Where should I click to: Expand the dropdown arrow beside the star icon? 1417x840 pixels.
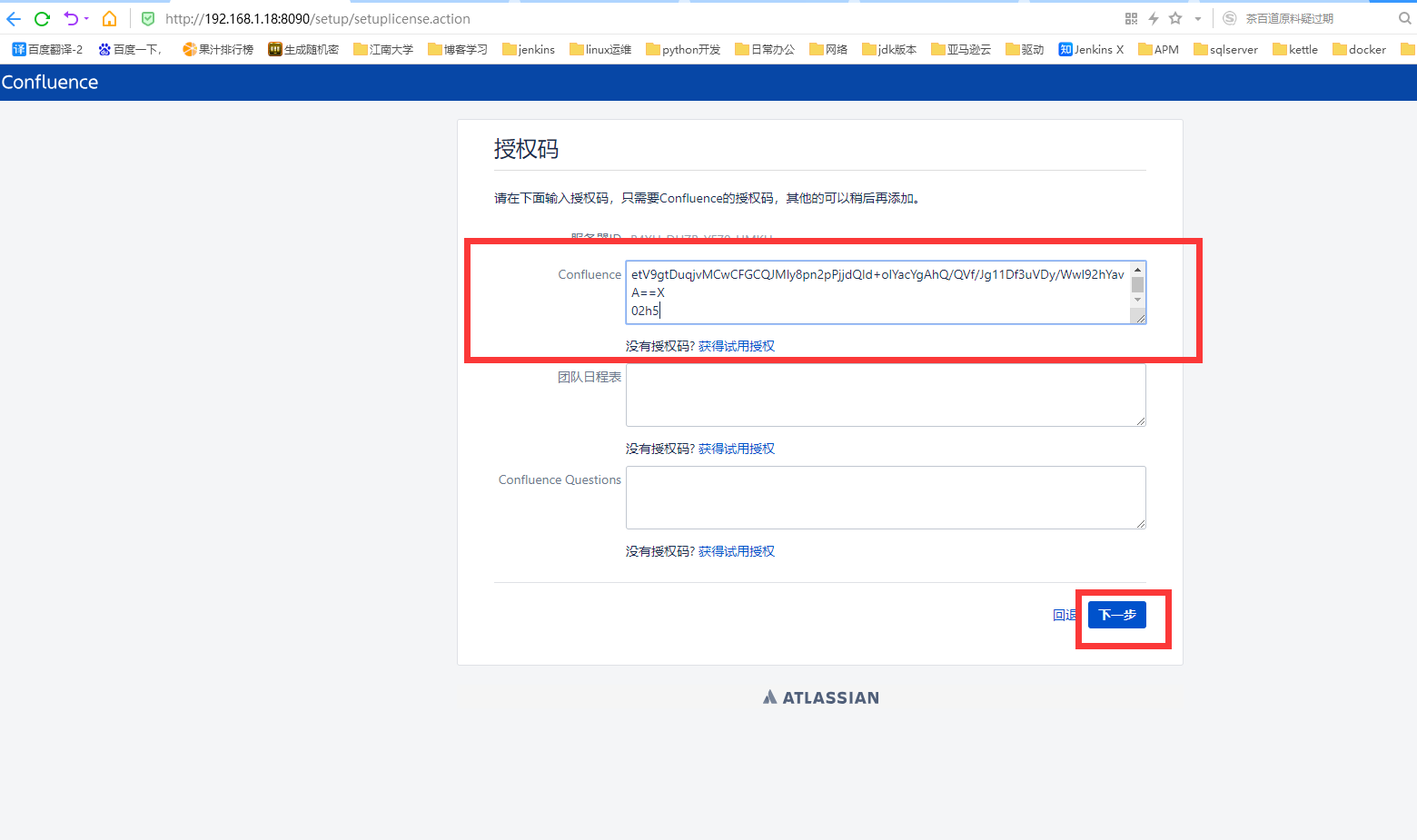coord(1198,18)
